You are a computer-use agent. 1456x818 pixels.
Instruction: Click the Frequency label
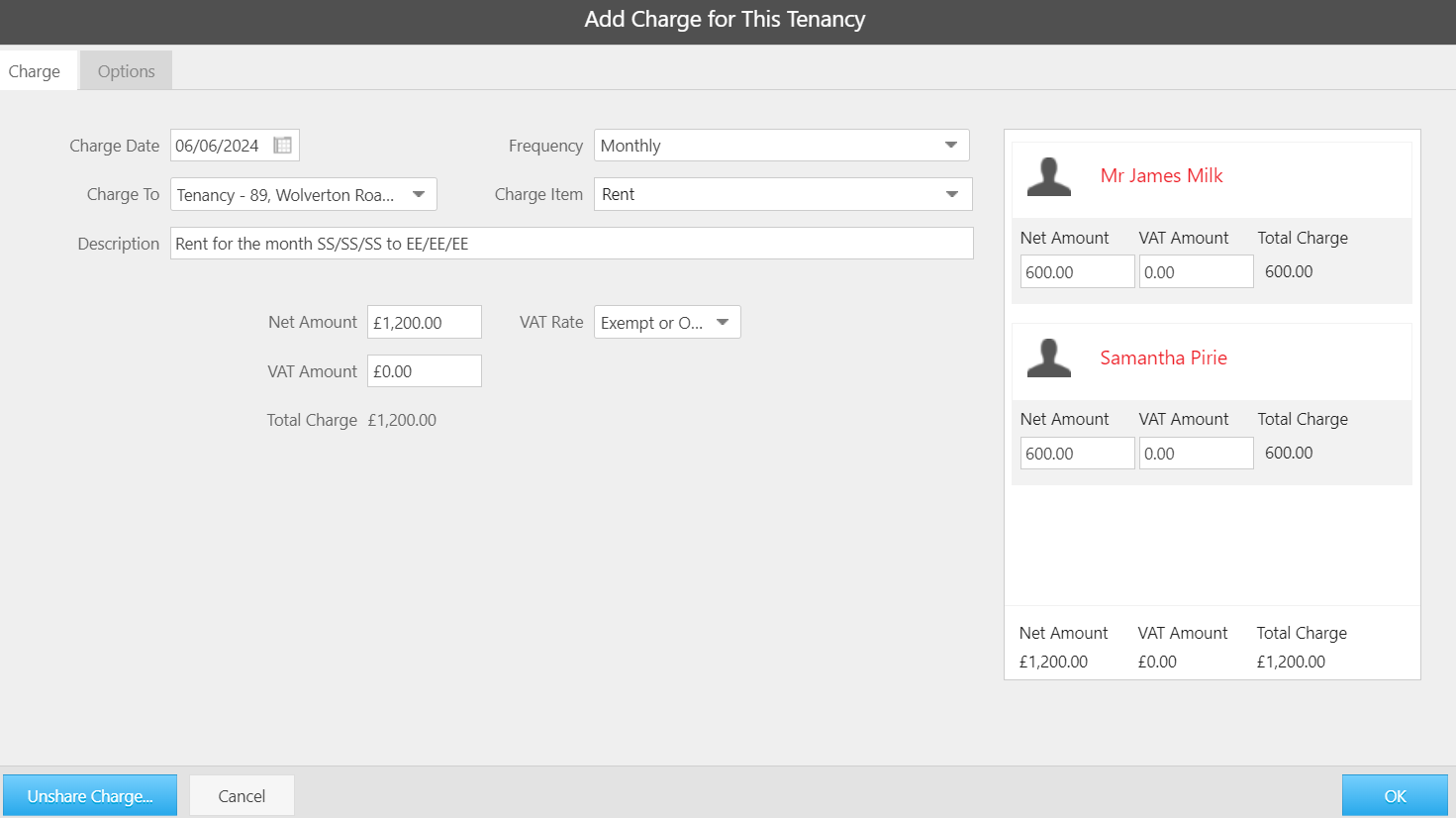click(x=545, y=146)
